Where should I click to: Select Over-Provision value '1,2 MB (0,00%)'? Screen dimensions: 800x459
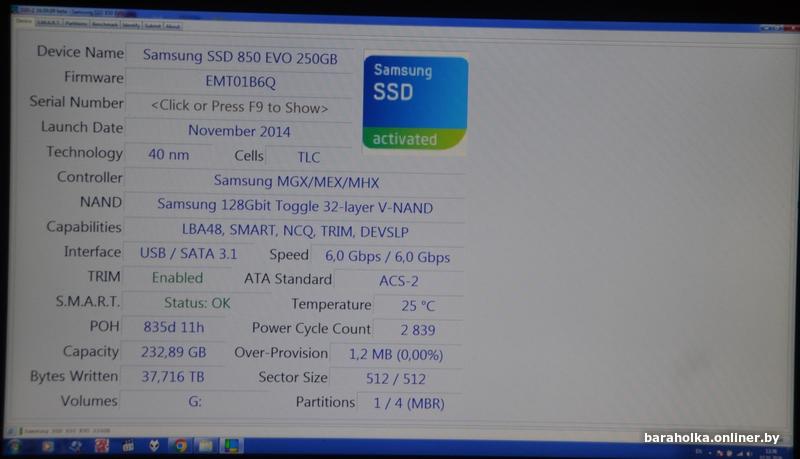pos(395,354)
